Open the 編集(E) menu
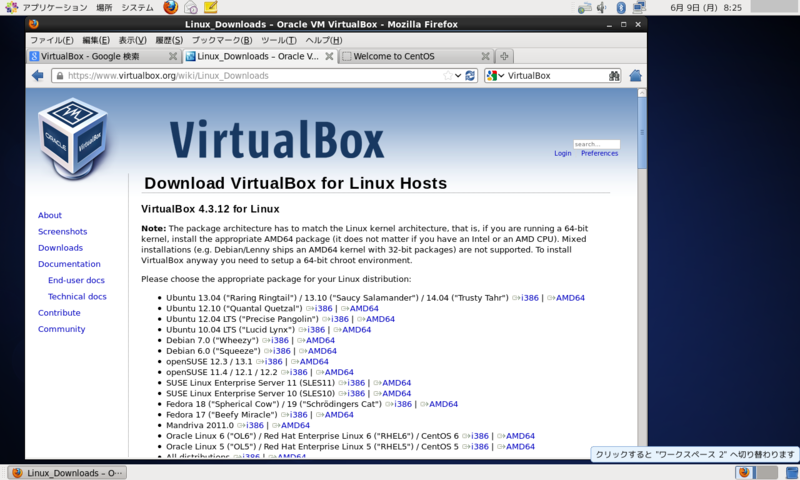The height and width of the screenshot is (480, 800). tap(96, 40)
